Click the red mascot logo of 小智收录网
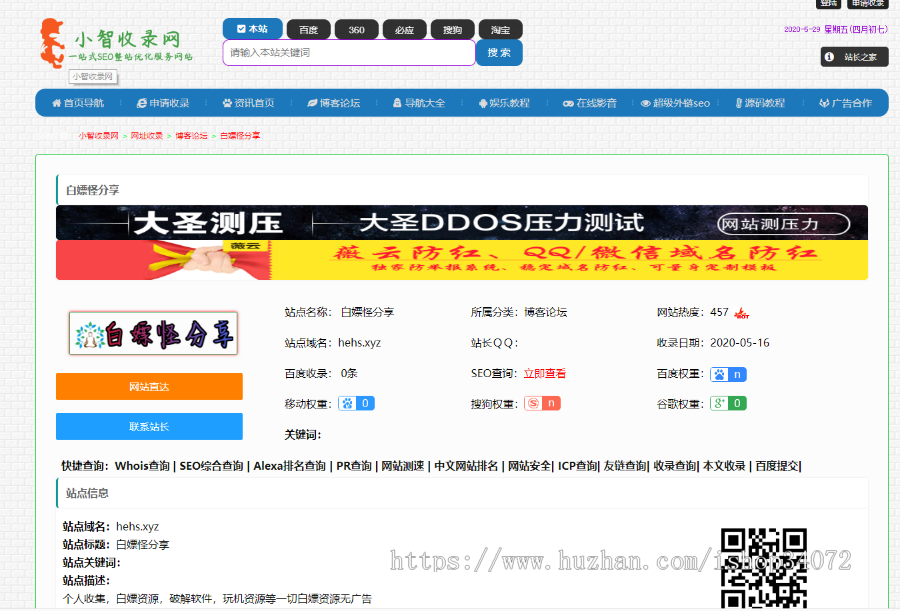The width and height of the screenshot is (900, 611). (55, 40)
